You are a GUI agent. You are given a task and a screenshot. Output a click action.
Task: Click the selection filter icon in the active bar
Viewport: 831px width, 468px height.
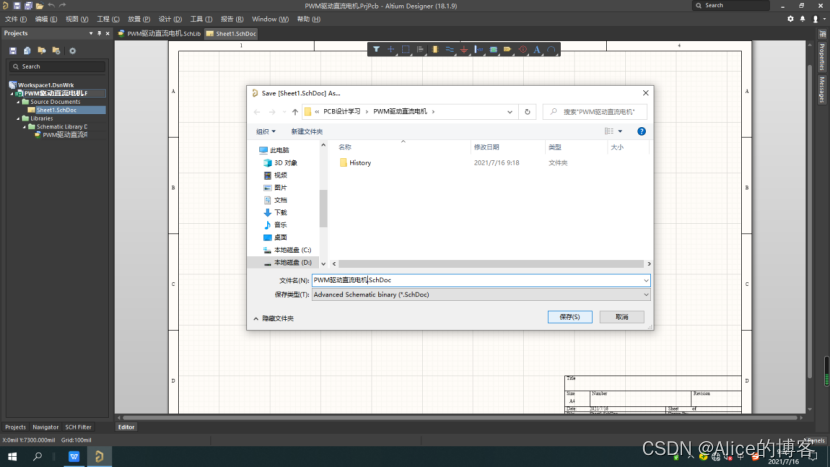376,49
